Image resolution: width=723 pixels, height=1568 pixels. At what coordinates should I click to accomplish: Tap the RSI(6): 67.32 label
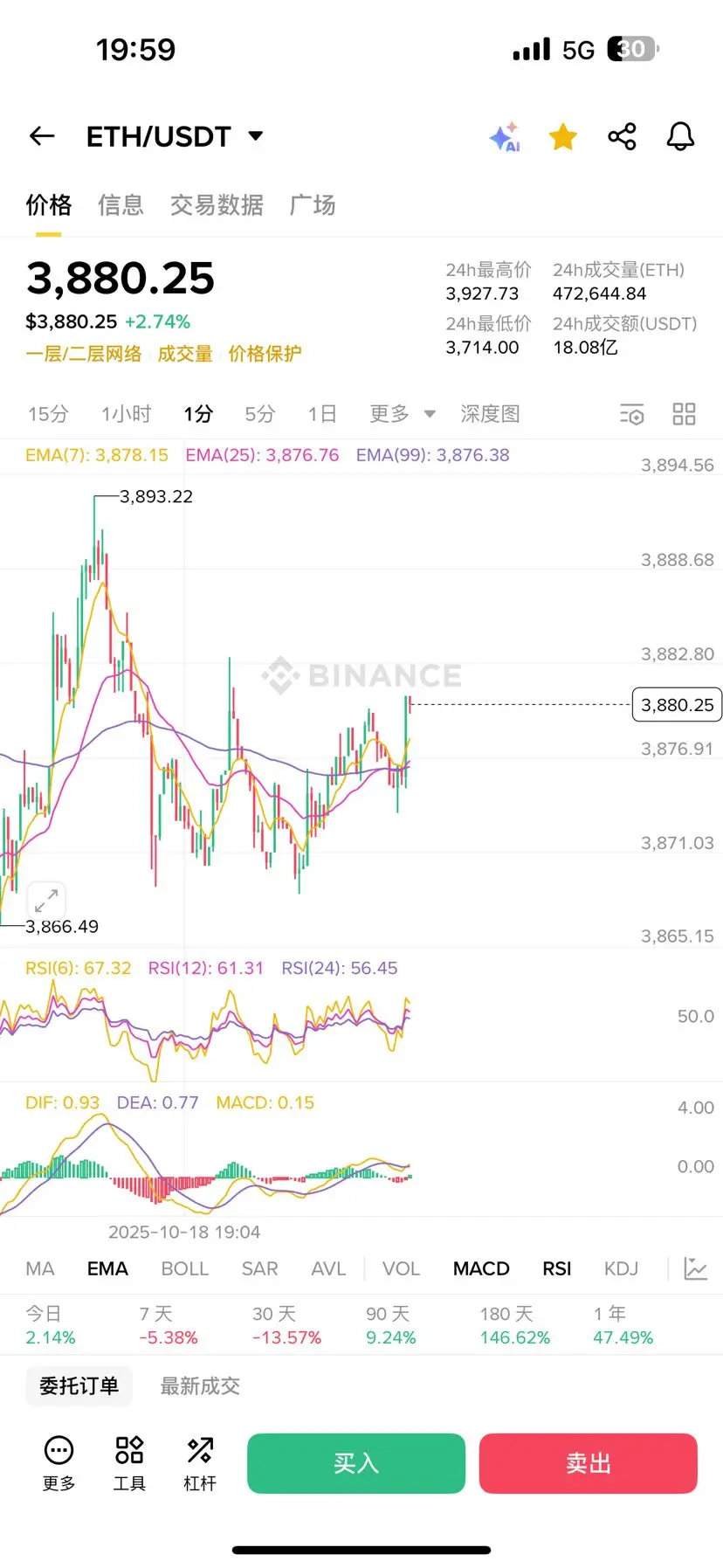(79, 968)
